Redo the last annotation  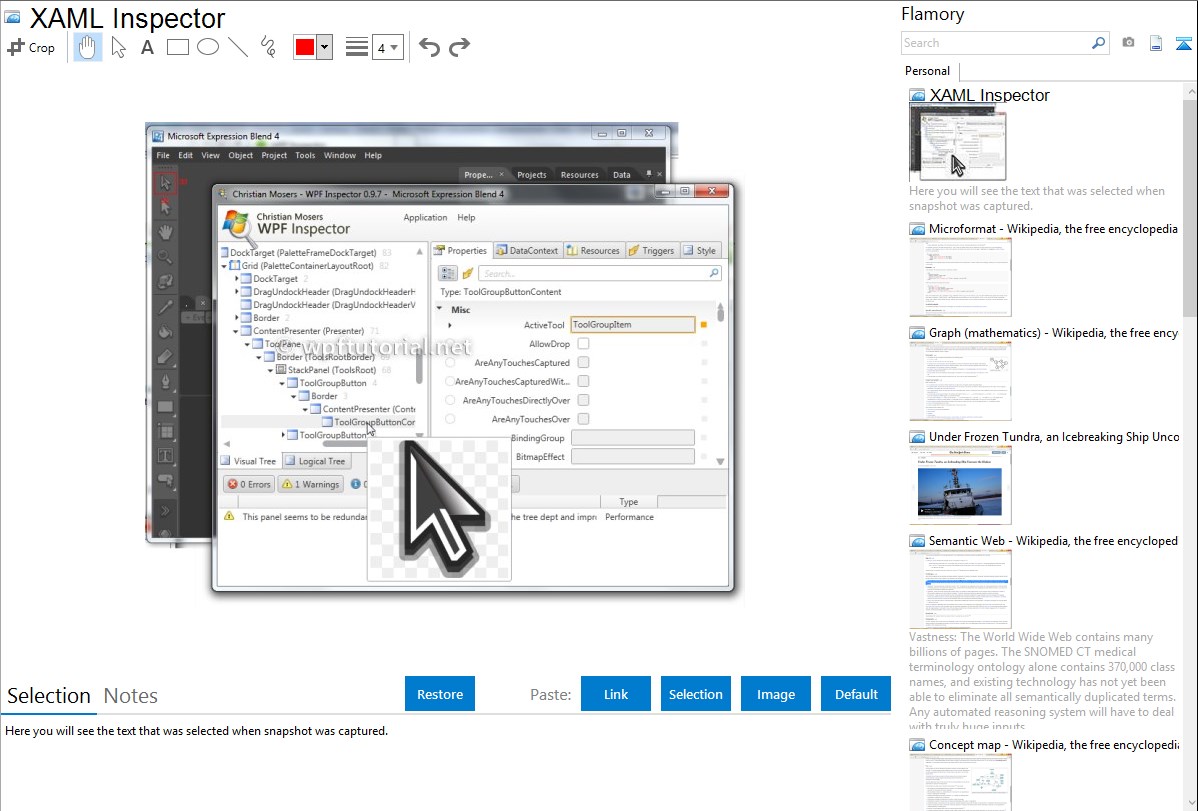pyautogui.click(x=459, y=47)
